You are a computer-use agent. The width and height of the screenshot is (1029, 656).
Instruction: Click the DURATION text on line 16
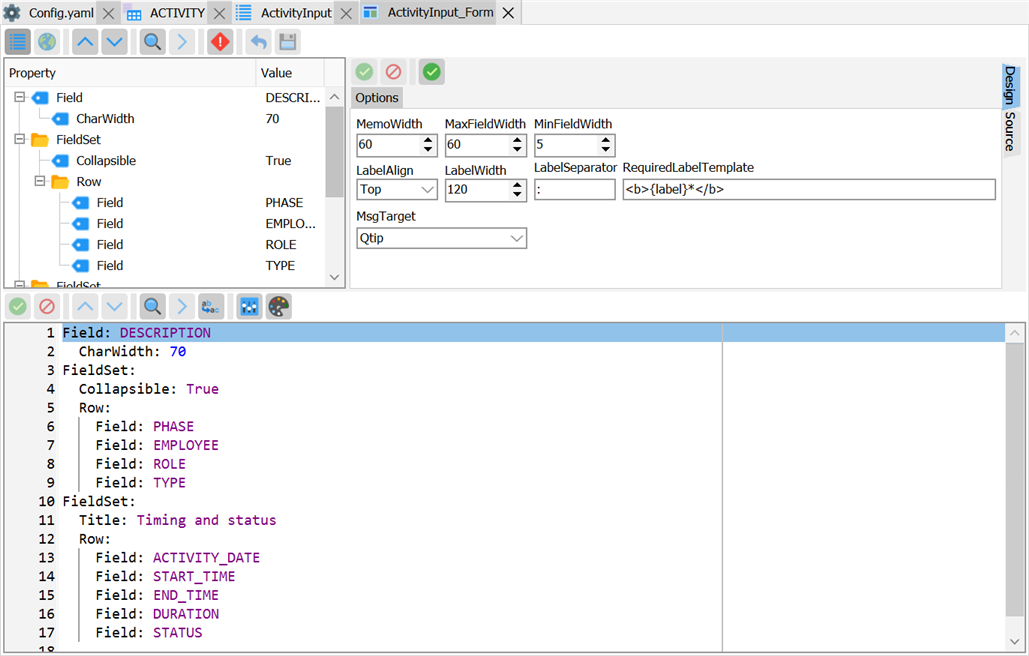186,614
